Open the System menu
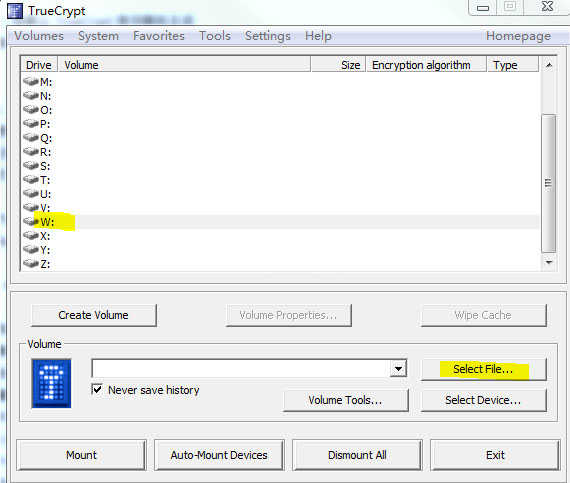Viewport: 570px width, 483px height. 99,36
